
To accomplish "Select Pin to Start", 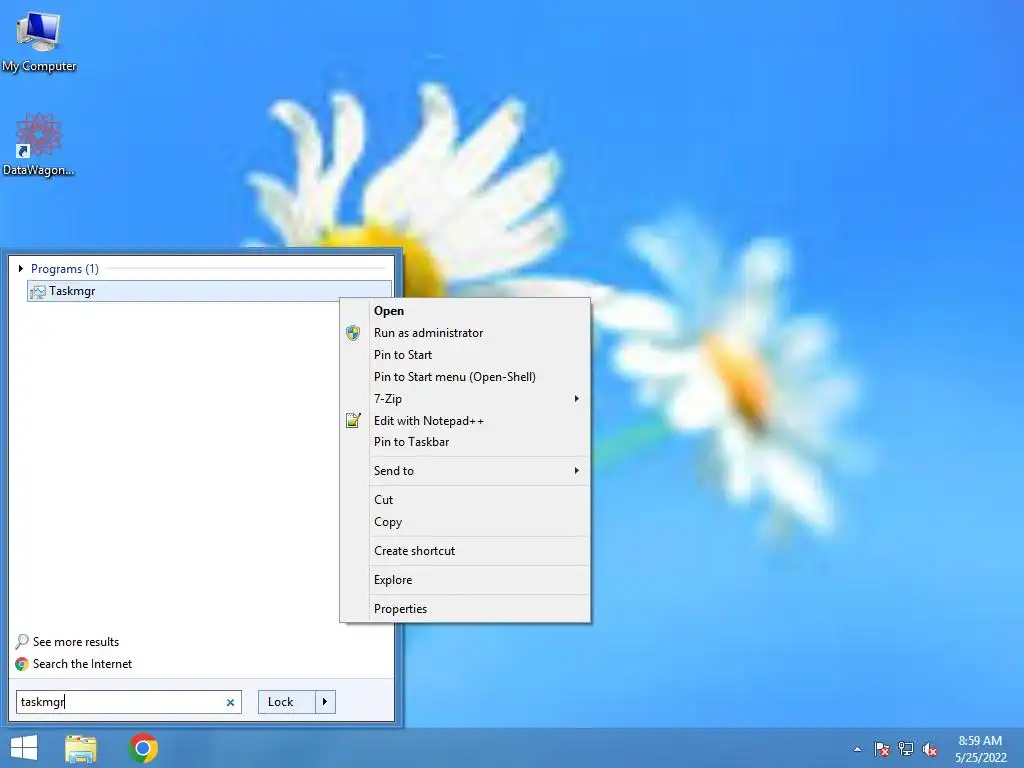I will (465, 355).
